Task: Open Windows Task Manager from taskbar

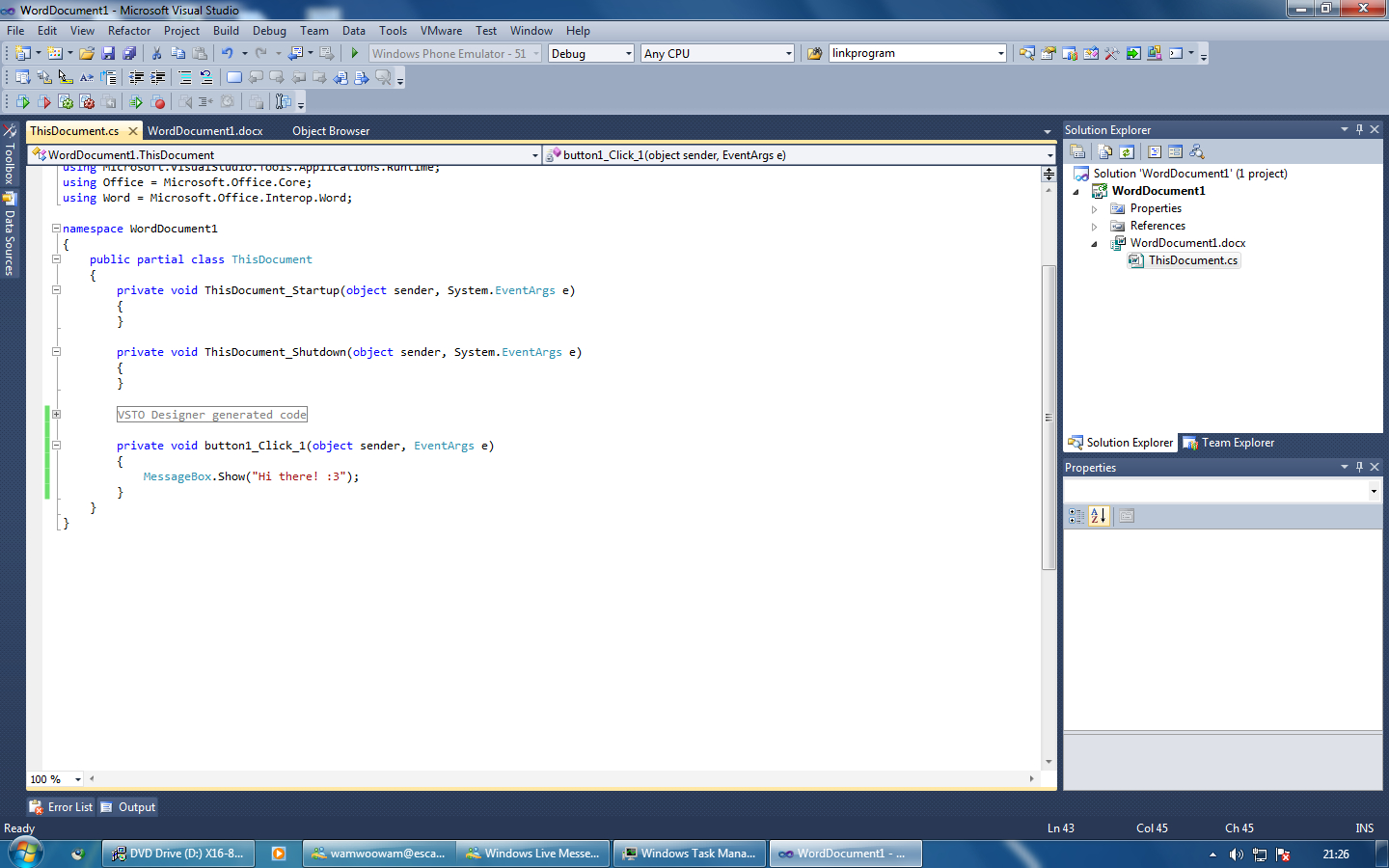Action: [x=690, y=854]
